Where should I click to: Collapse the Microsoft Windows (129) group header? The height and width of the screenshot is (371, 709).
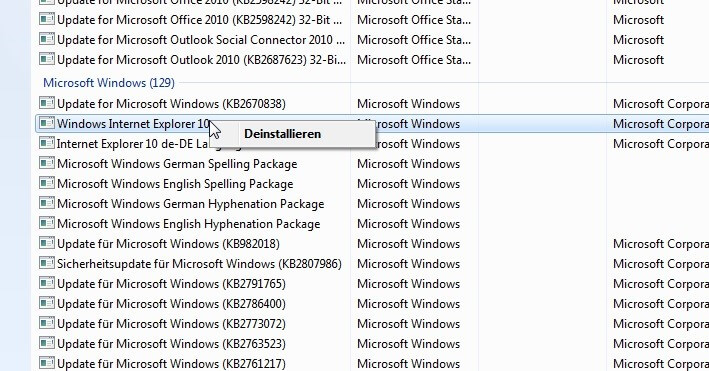109,83
